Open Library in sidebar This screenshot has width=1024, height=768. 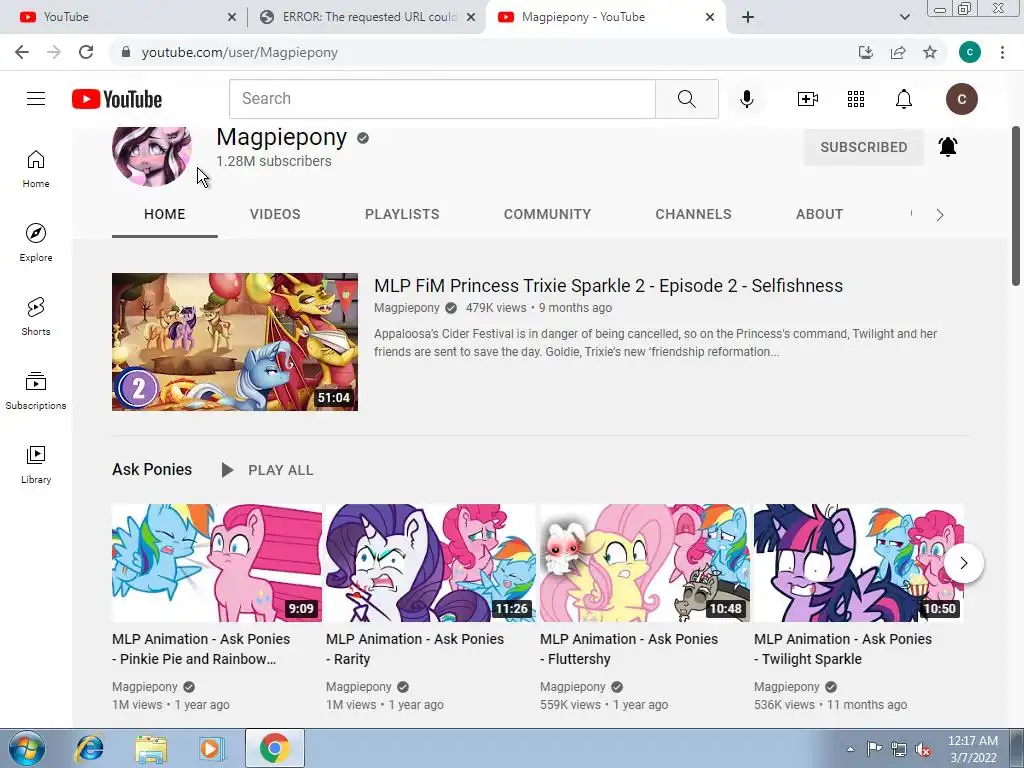pyautogui.click(x=36, y=464)
